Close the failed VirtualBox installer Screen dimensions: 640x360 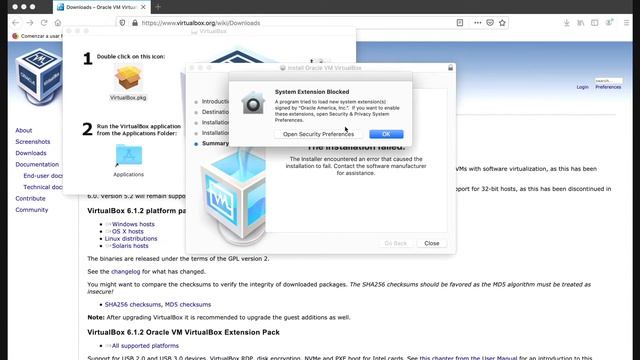point(431,243)
